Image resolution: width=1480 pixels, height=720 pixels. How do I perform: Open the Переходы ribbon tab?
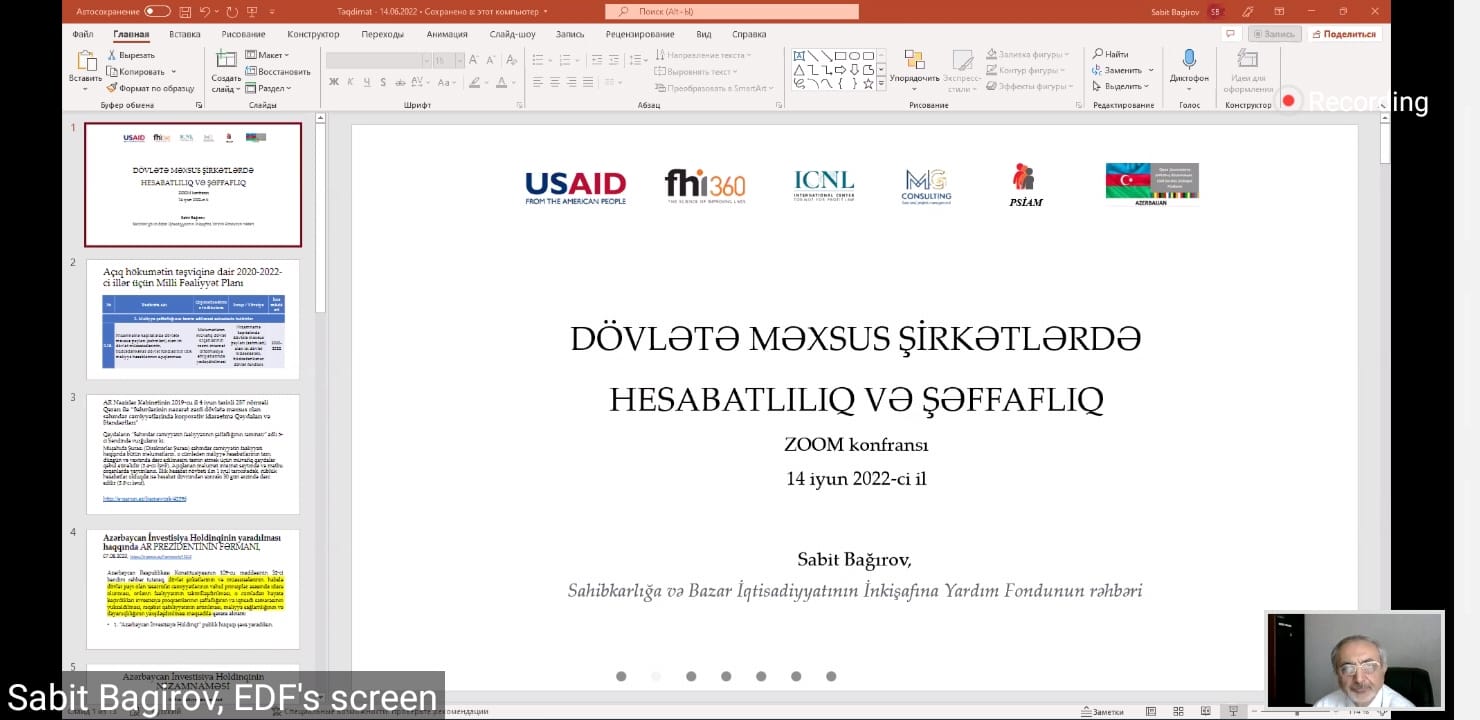383,34
